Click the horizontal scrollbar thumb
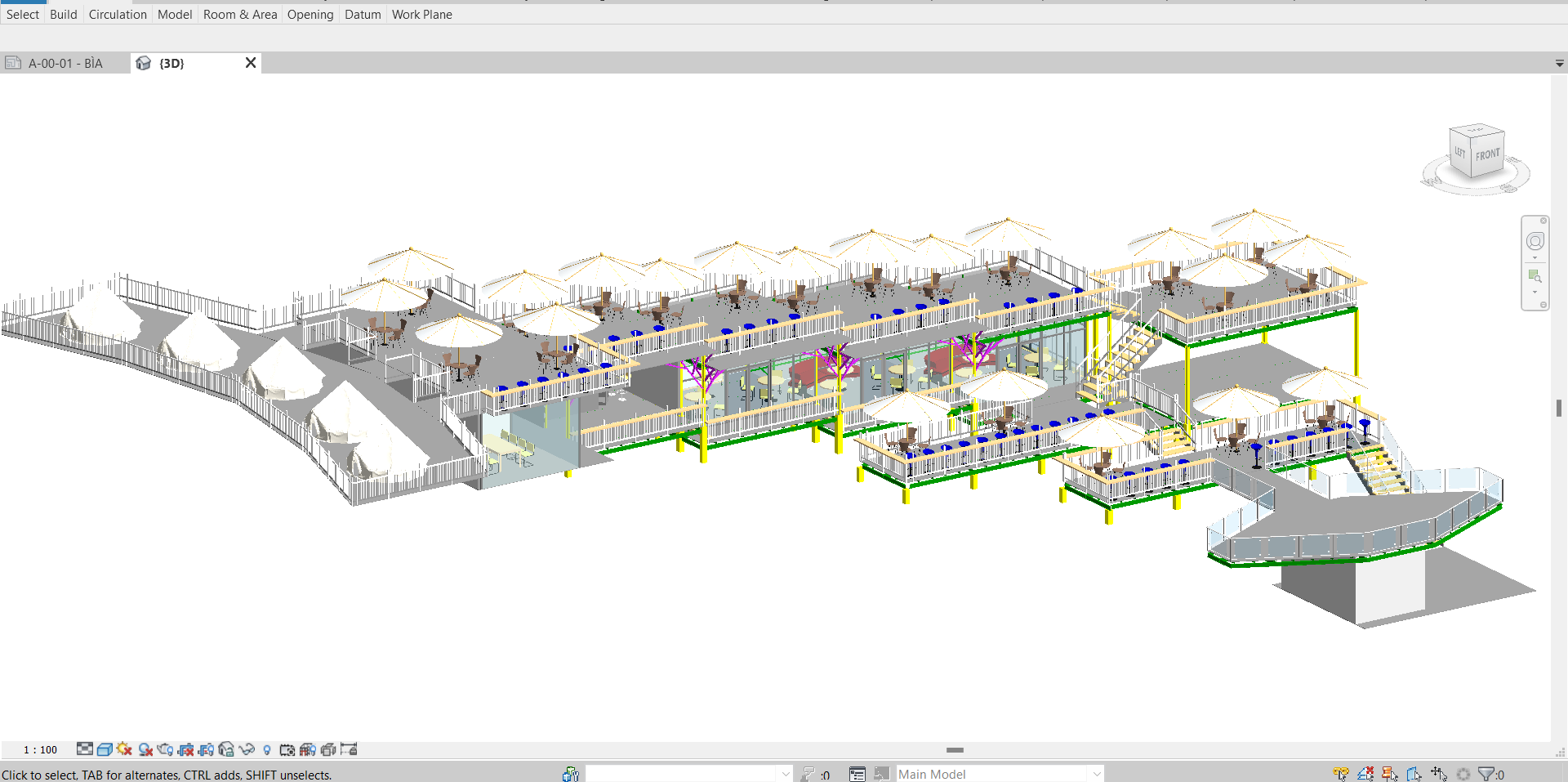 [x=955, y=749]
